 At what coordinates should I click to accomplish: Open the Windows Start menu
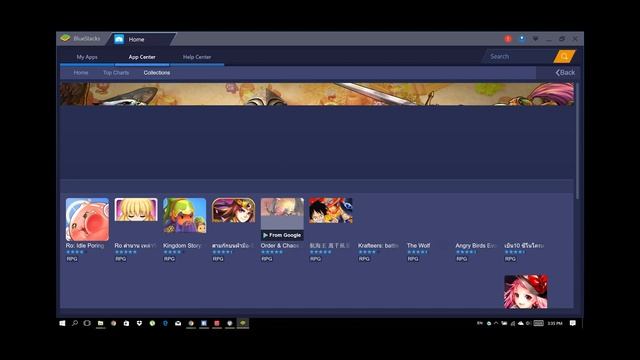(x=62, y=323)
